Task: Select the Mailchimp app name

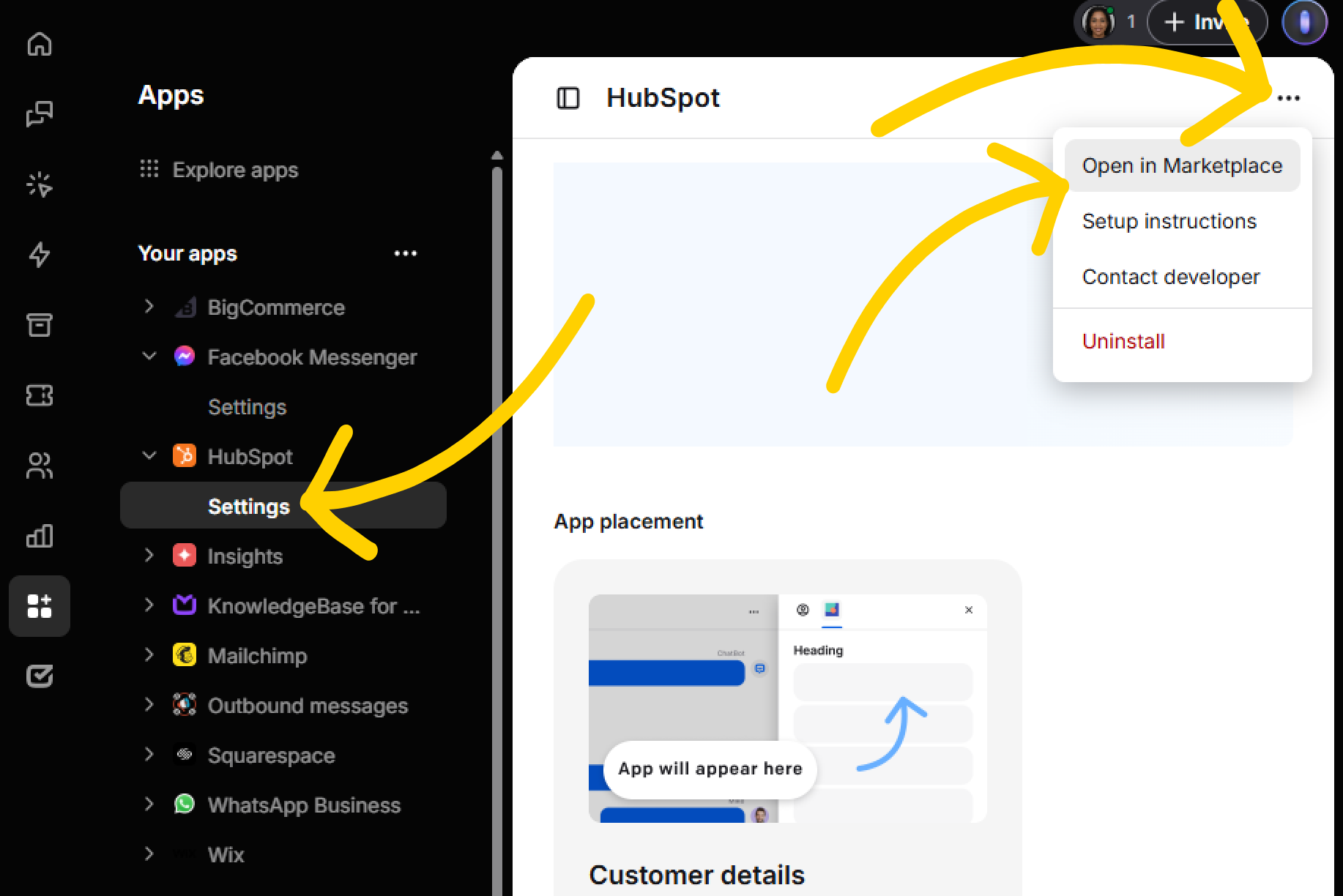Action: coord(257,656)
